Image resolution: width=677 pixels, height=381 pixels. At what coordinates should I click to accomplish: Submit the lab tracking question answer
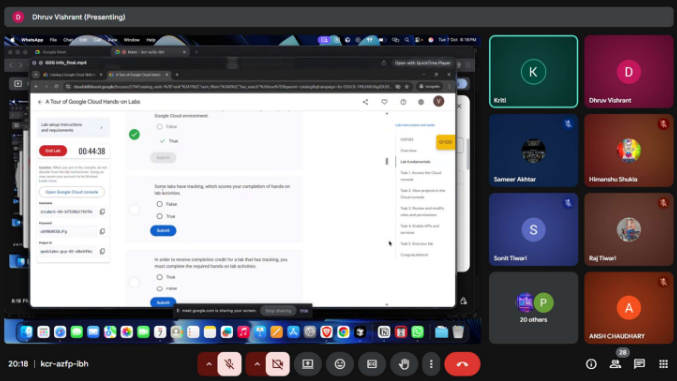(x=163, y=231)
